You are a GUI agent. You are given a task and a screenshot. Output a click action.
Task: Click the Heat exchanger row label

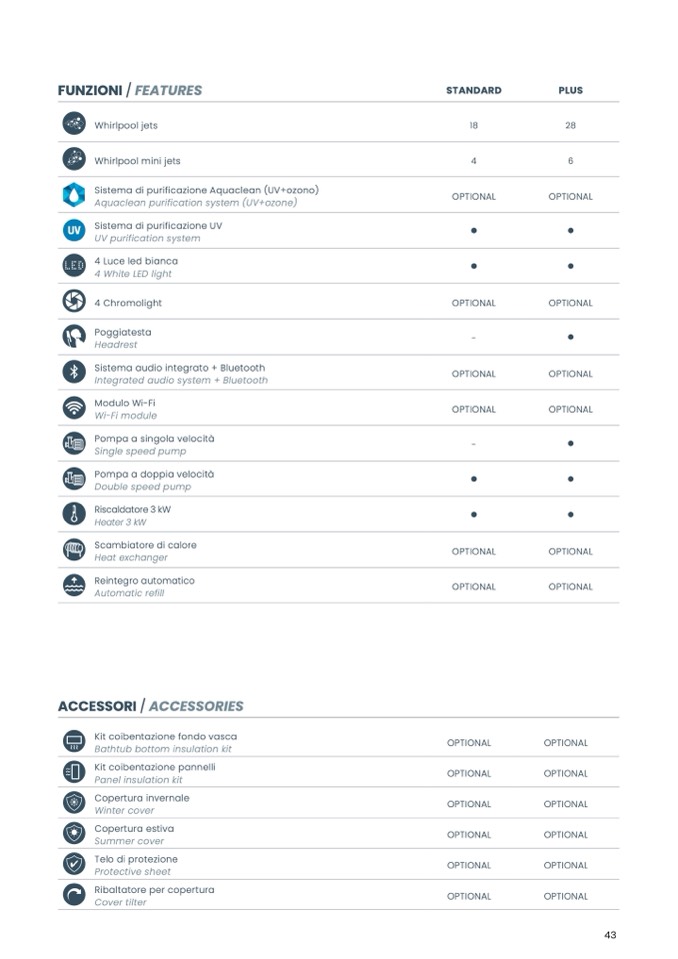(x=145, y=551)
